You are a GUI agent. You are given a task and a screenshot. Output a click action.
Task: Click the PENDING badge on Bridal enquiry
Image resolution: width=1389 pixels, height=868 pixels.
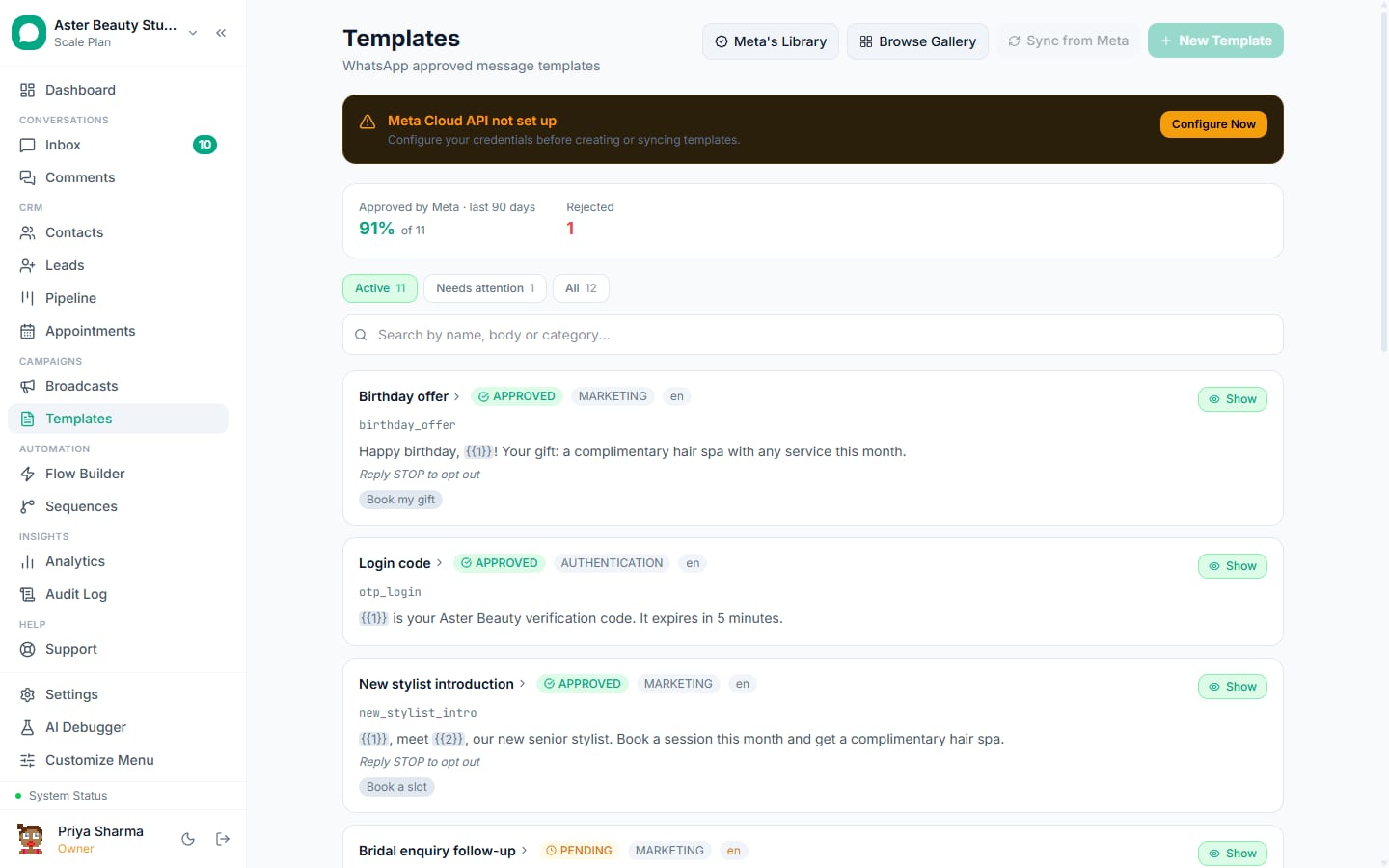coord(579,851)
